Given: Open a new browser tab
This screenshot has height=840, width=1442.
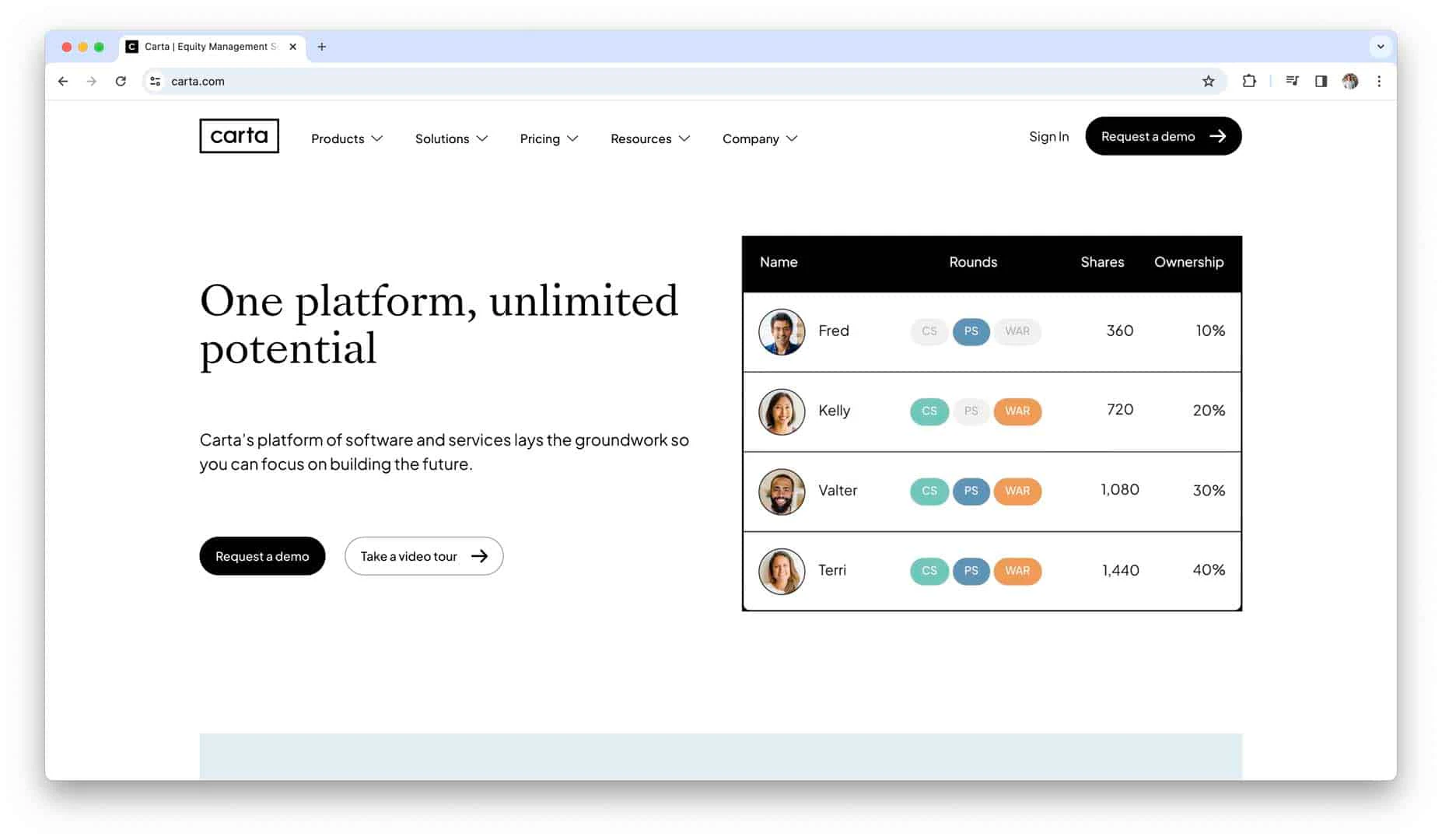Looking at the screenshot, I should click(321, 47).
